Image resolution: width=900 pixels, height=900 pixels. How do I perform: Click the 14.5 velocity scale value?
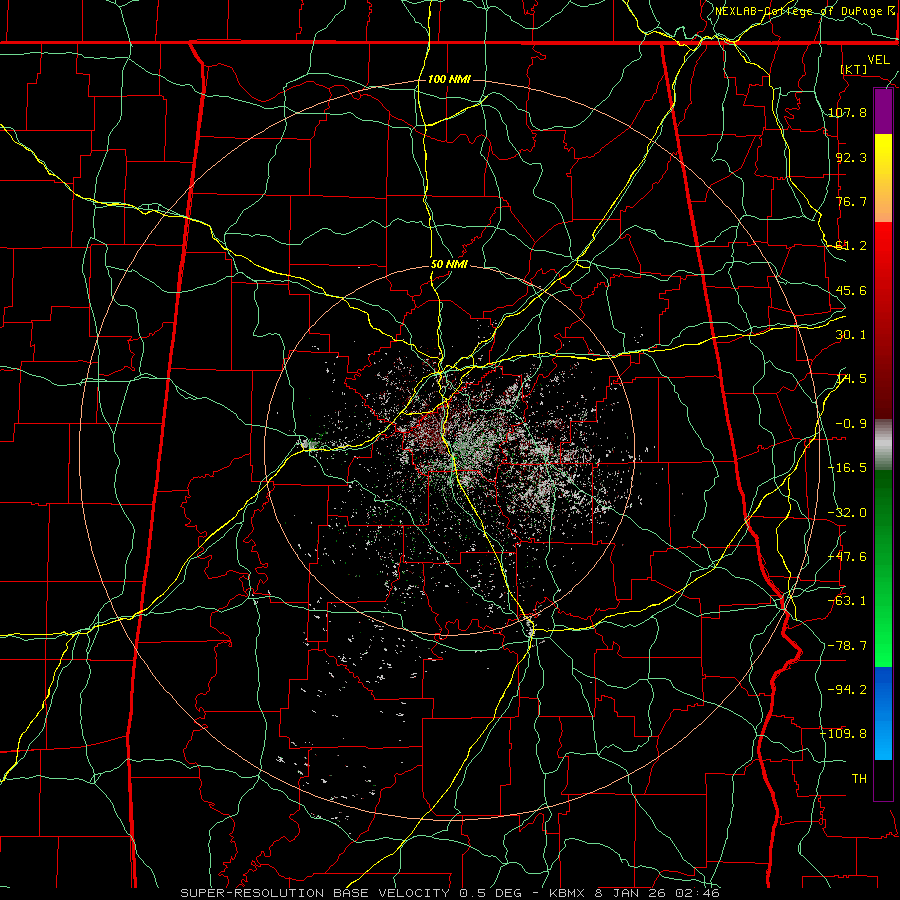click(x=851, y=379)
